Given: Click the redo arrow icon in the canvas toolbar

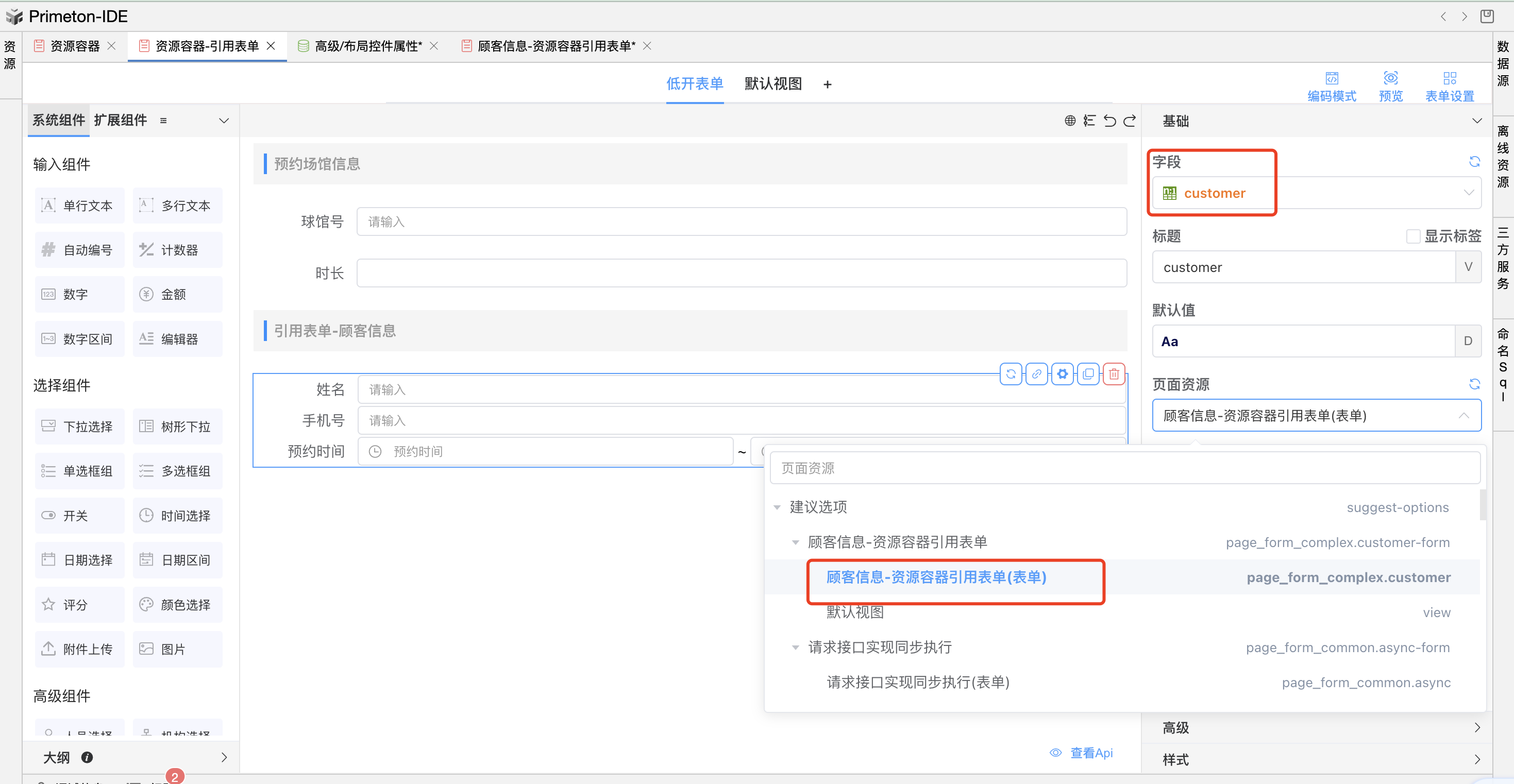Looking at the screenshot, I should [x=1129, y=121].
